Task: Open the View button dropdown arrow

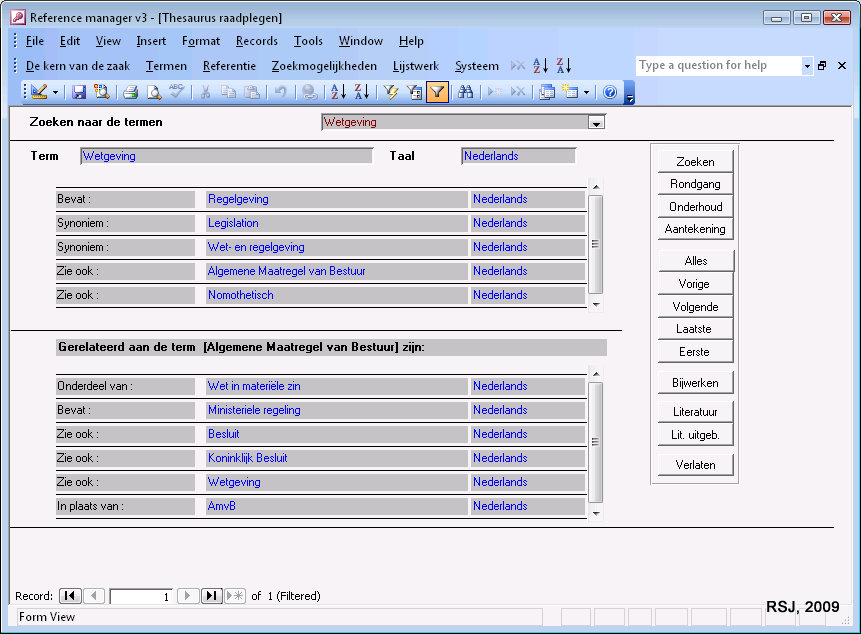Action: click(x=56, y=92)
